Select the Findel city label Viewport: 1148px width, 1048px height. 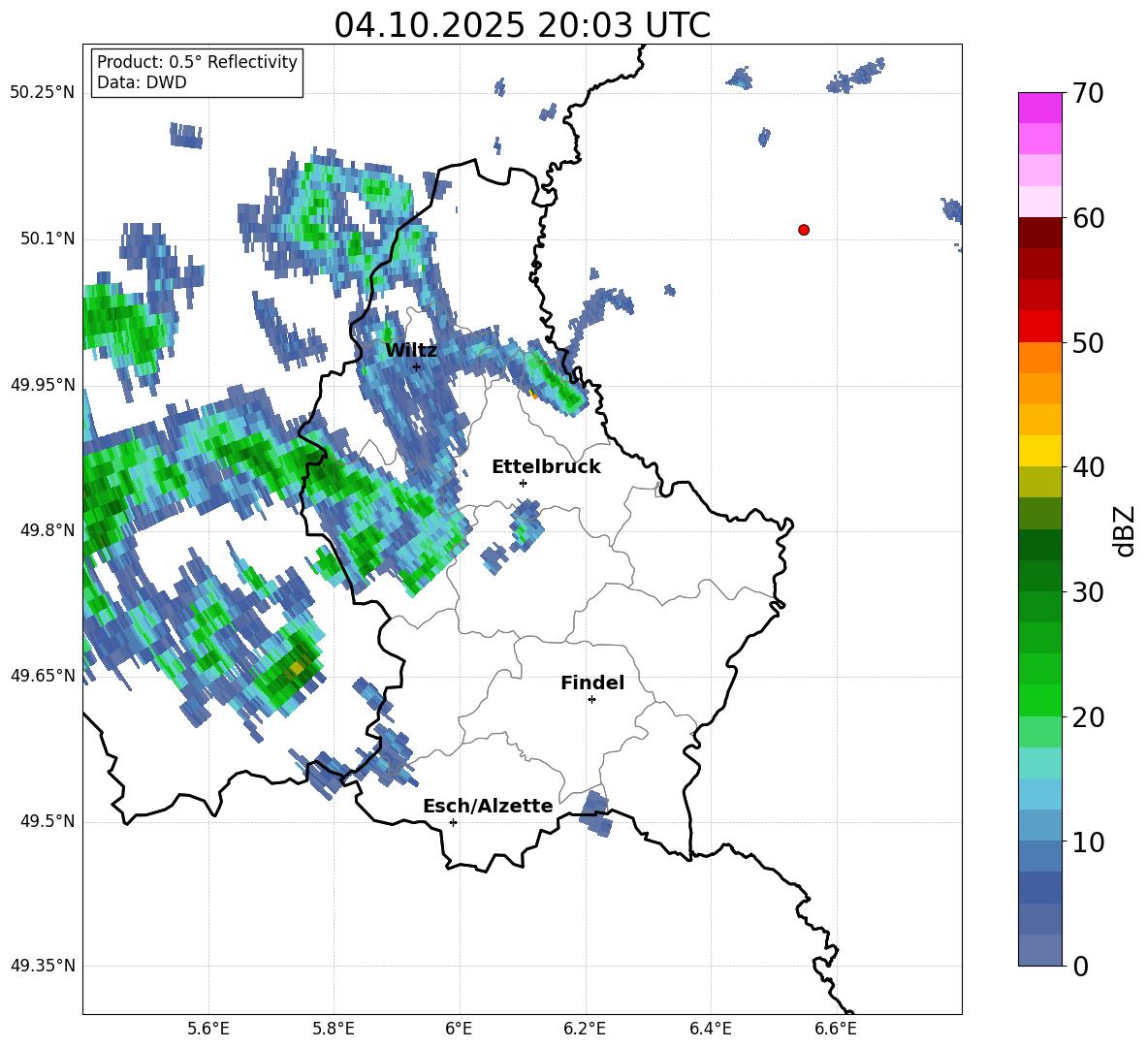click(592, 683)
